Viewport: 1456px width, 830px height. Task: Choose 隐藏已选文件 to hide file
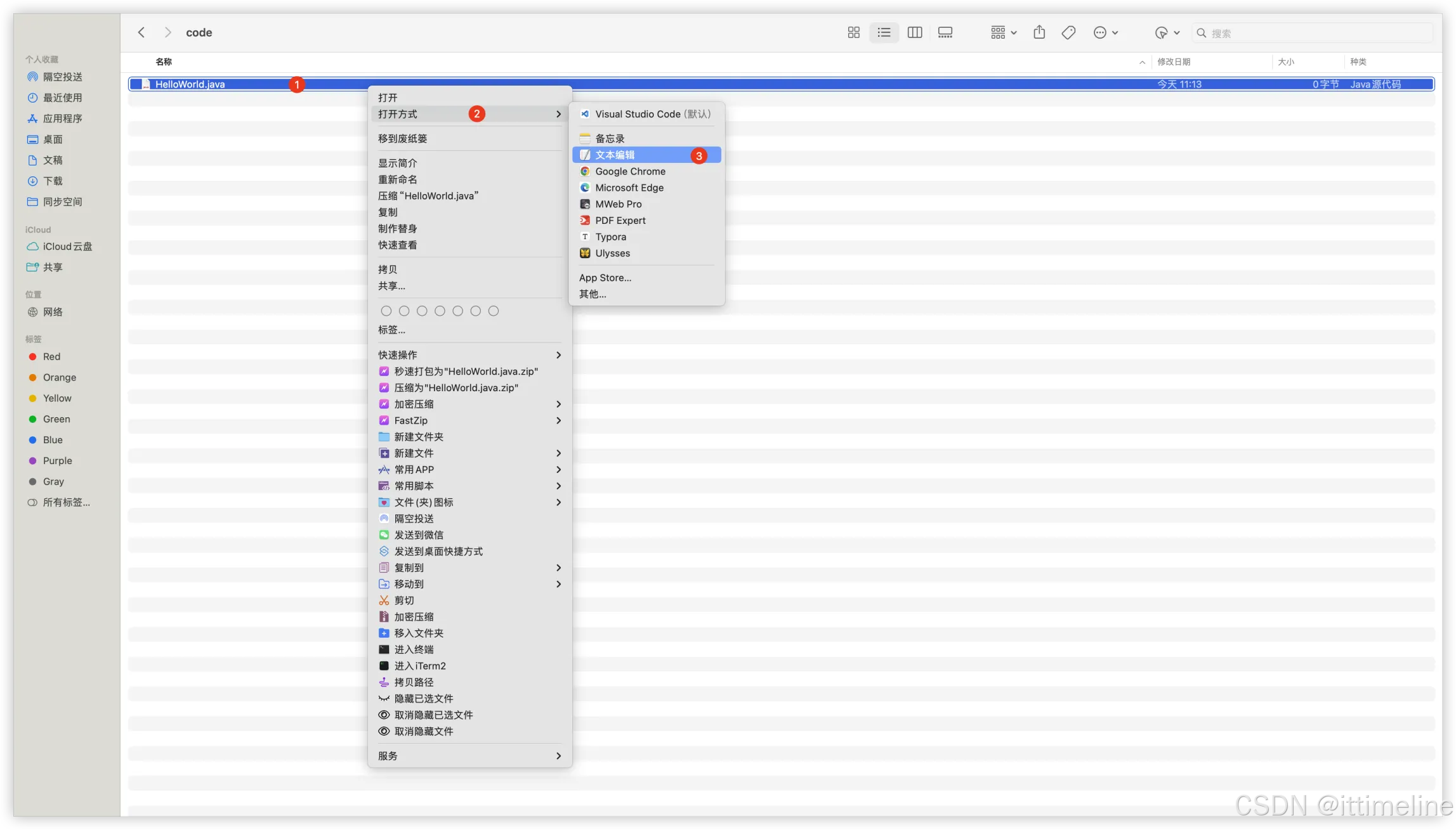click(x=423, y=698)
